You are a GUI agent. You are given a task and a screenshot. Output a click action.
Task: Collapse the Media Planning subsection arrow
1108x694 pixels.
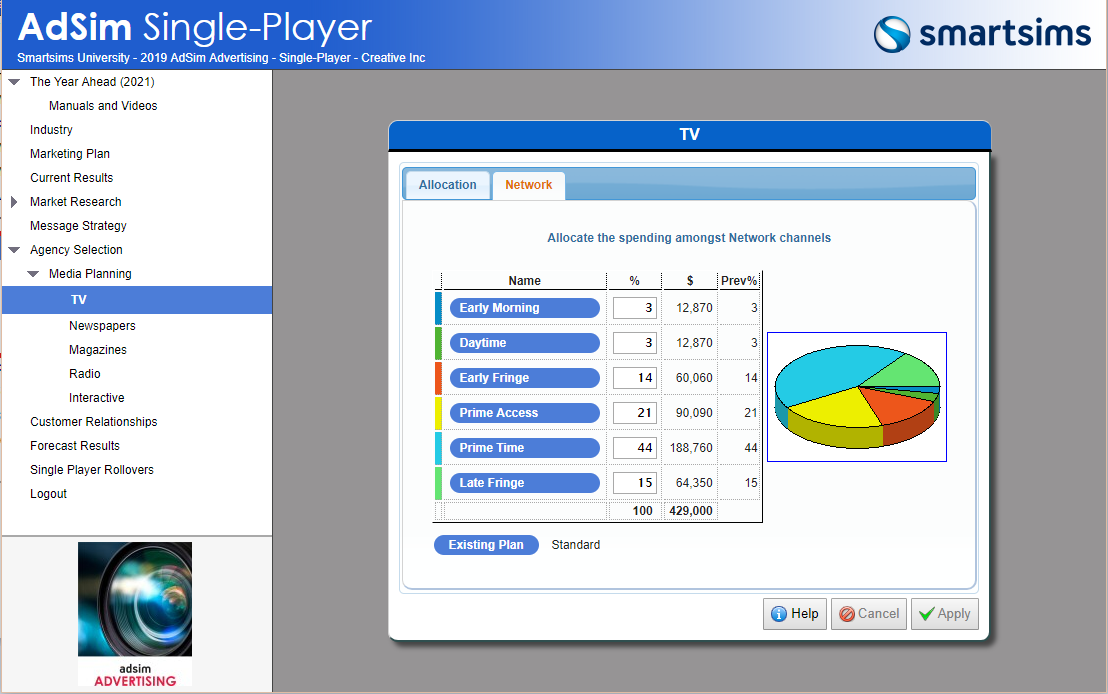[33, 274]
